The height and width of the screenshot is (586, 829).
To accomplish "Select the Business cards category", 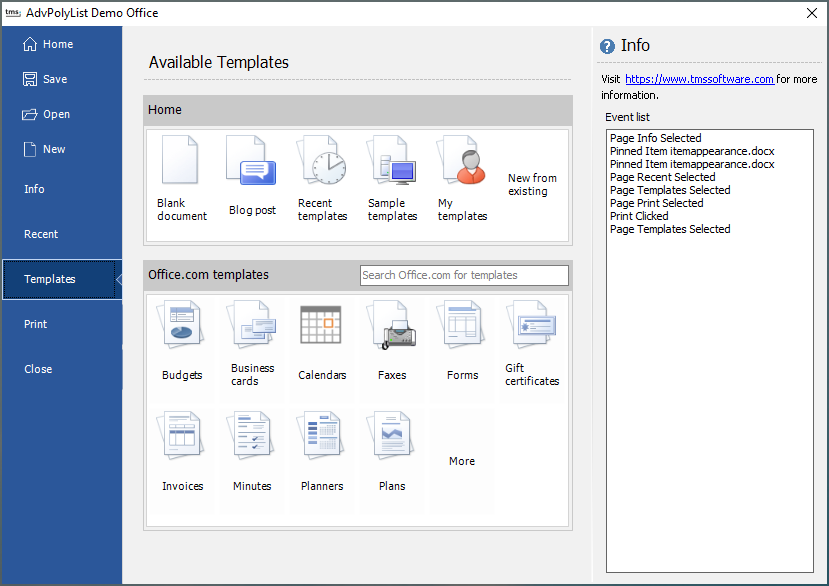I will (x=252, y=328).
